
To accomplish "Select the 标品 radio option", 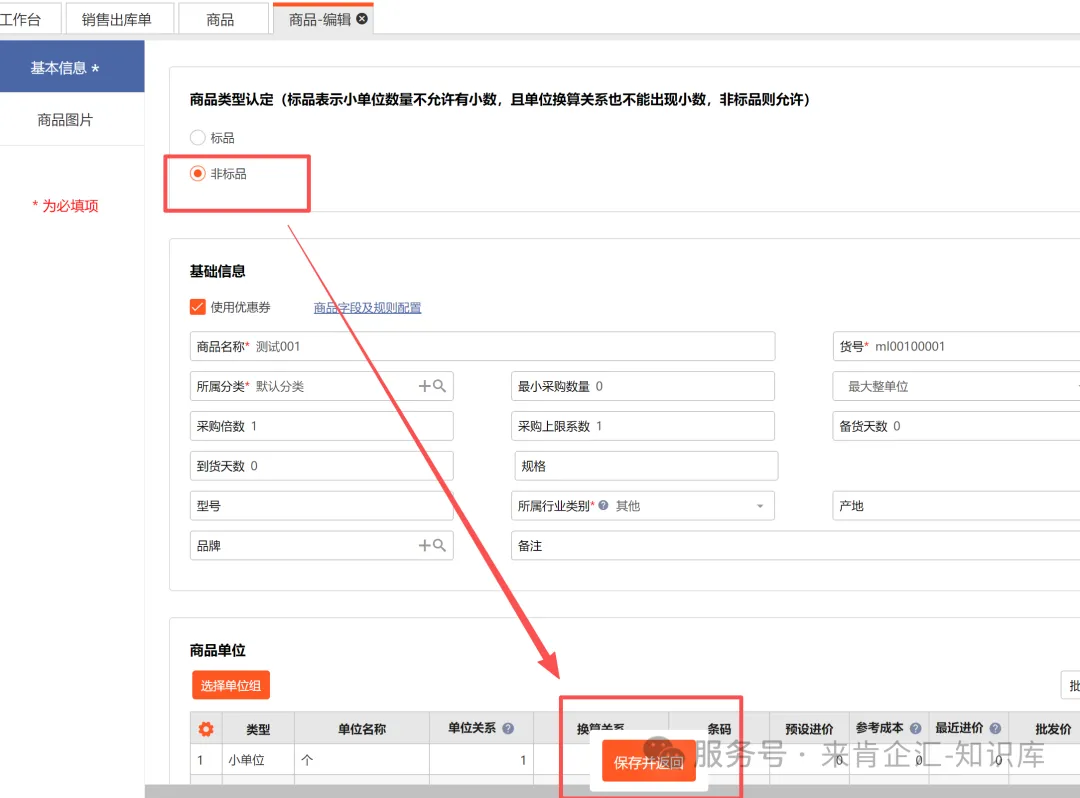I will pyautogui.click(x=198, y=138).
